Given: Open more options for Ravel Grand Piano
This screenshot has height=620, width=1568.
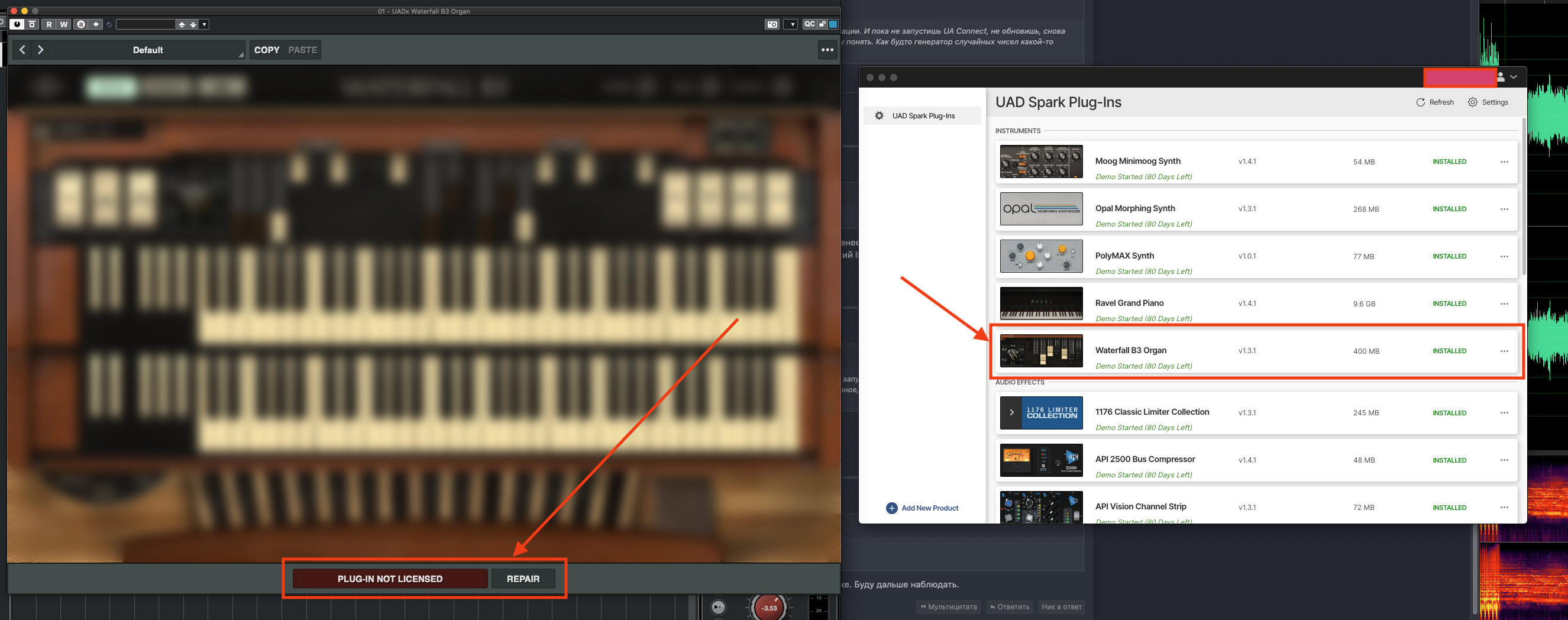Looking at the screenshot, I should pos(1504,304).
